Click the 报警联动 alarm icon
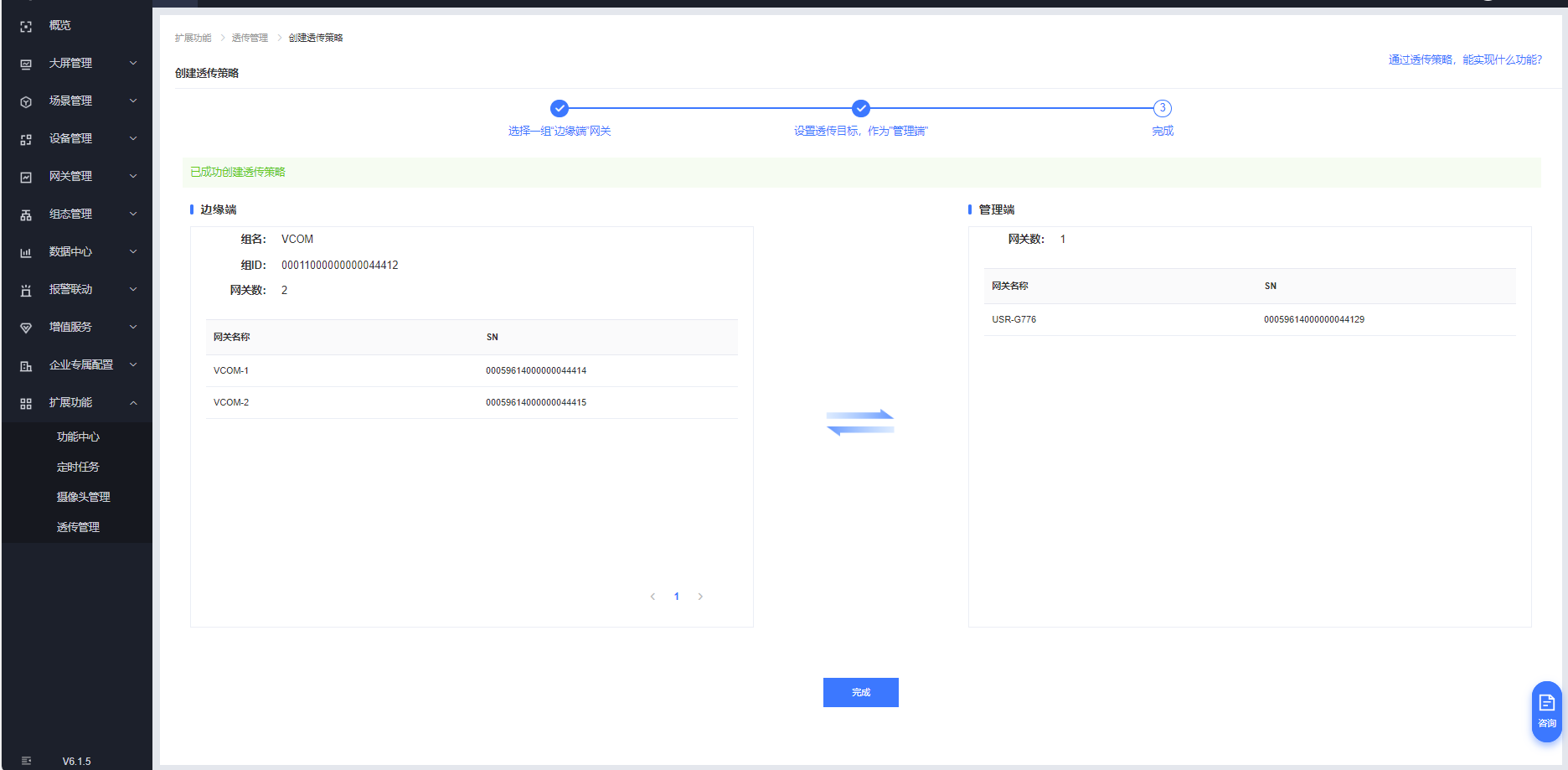The width and height of the screenshot is (1568, 770). pyautogui.click(x=26, y=291)
